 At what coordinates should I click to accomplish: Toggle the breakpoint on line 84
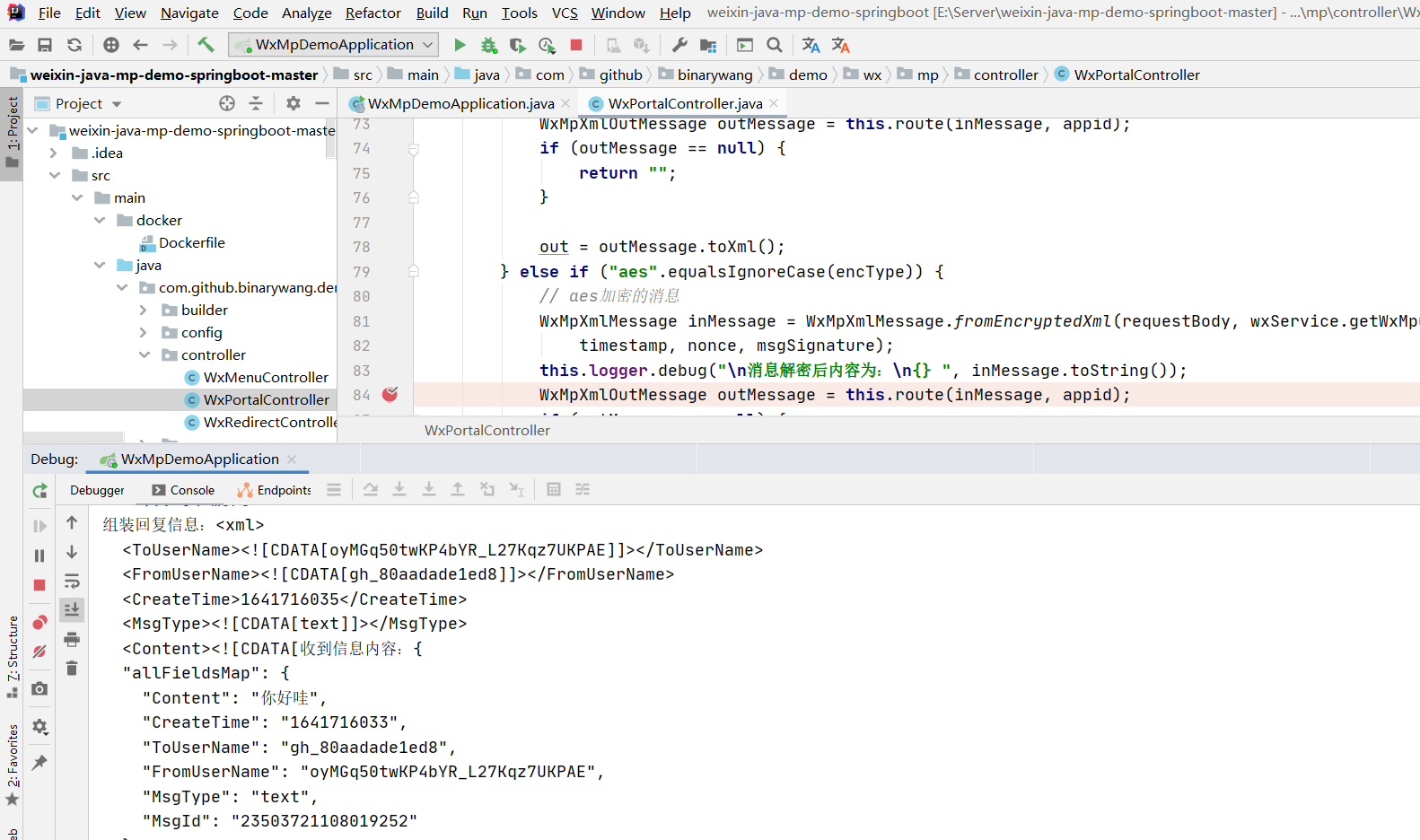[x=390, y=395]
